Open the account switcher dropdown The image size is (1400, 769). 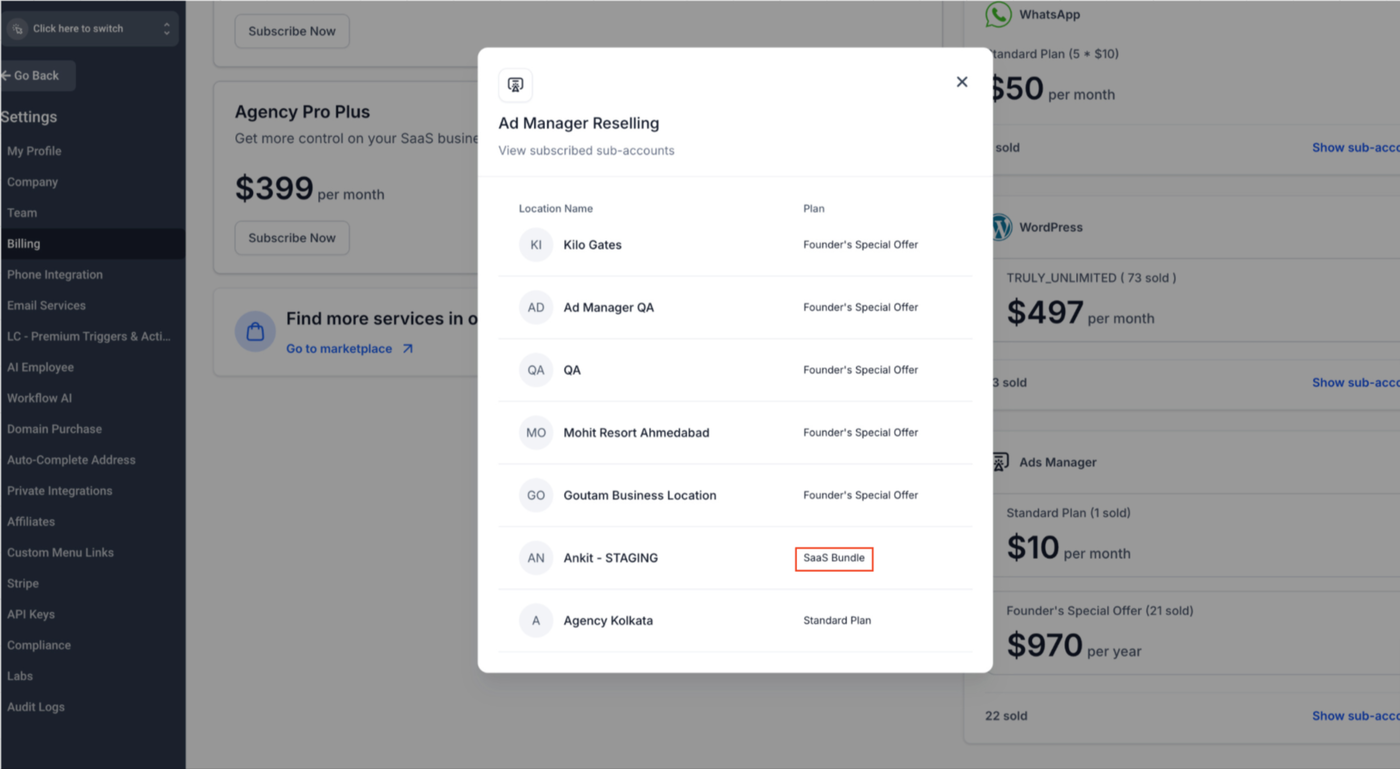pos(91,29)
